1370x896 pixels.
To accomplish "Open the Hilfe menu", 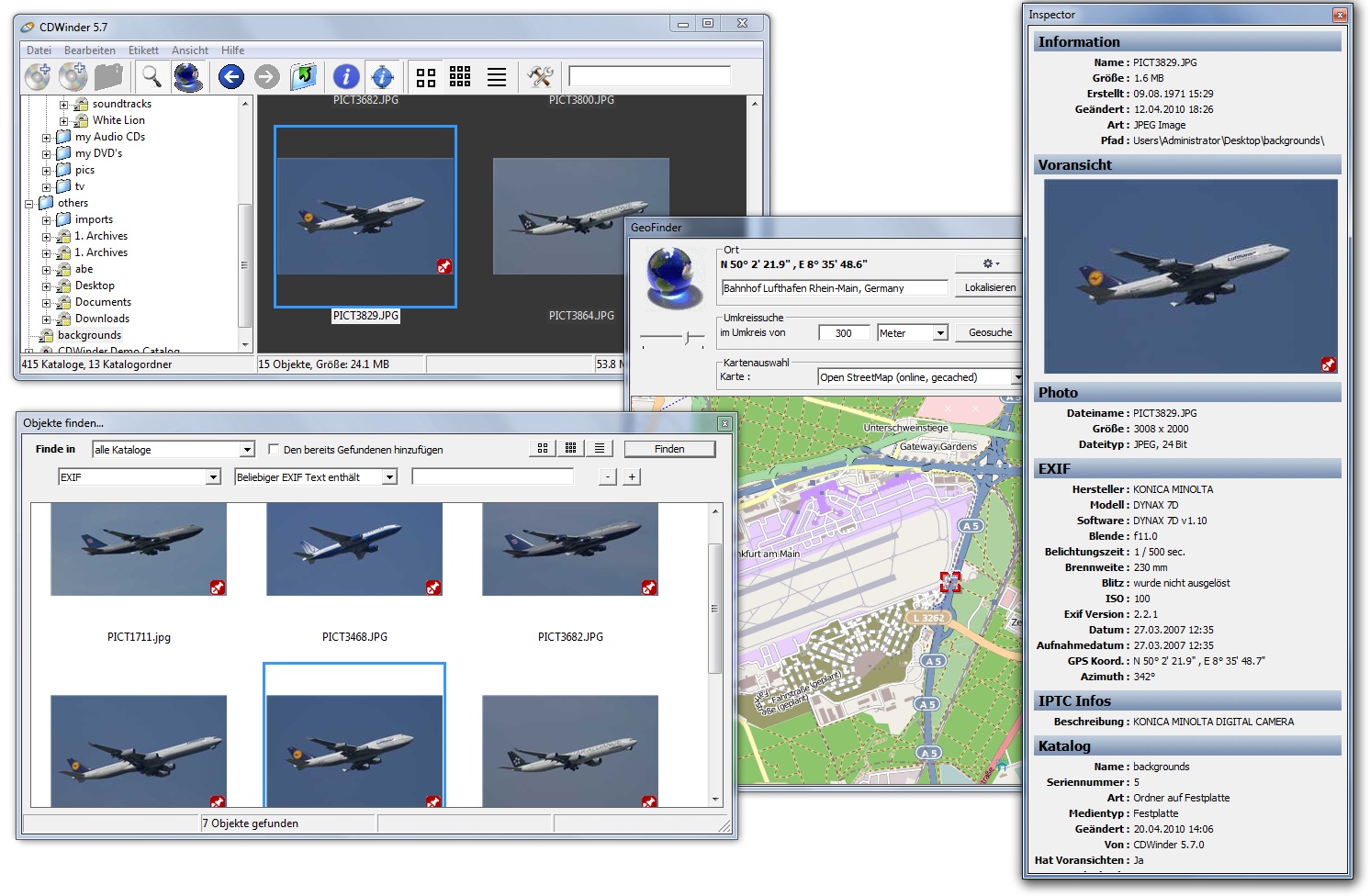I will (233, 50).
